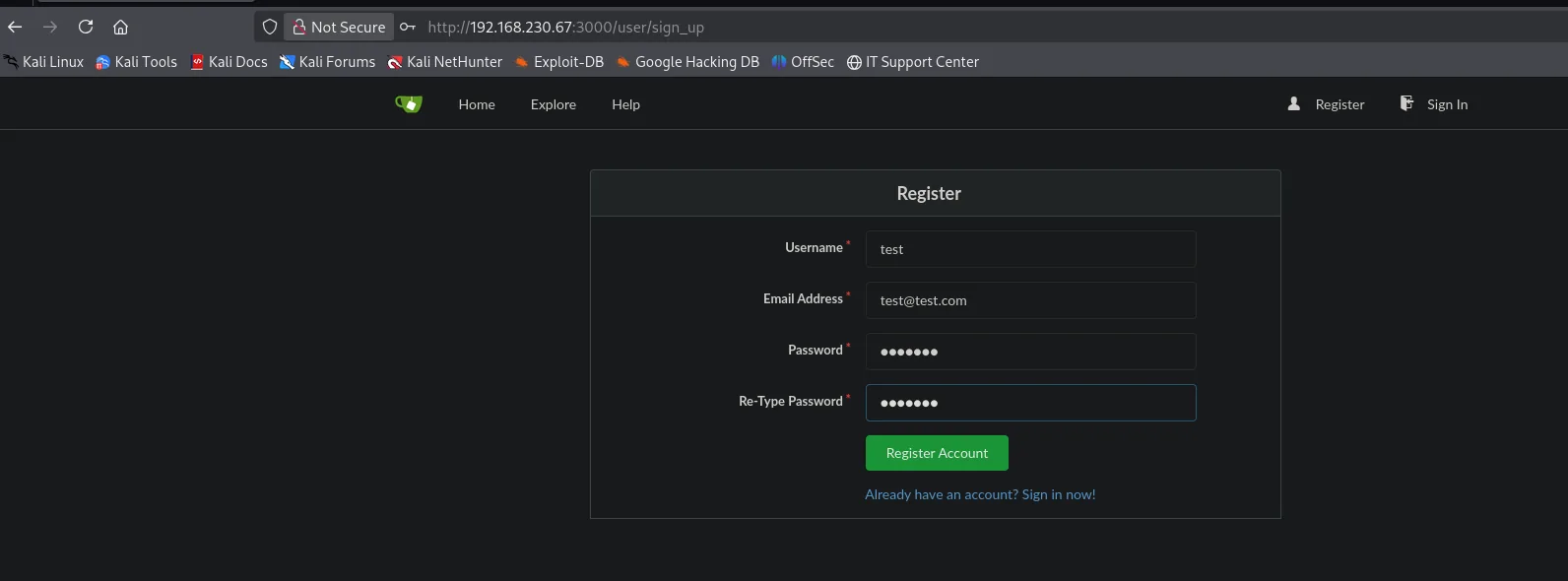Viewport: 1568px width, 581px height.
Task: Open the Kali Linux bookmark
Action: (x=43, y=61)
